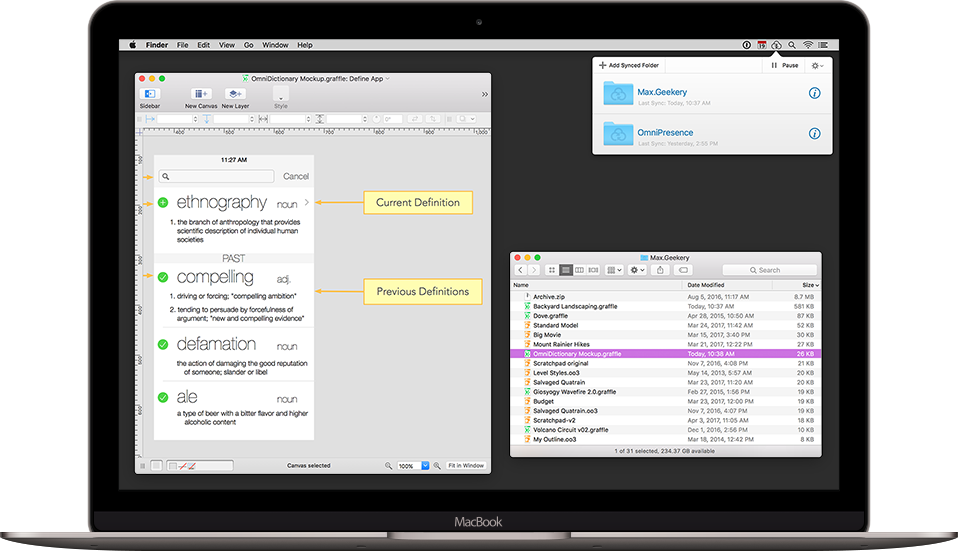Click the info icon for Max.Geekery
The height and width of the screenshot is (551, 958).
pos(814,93)
